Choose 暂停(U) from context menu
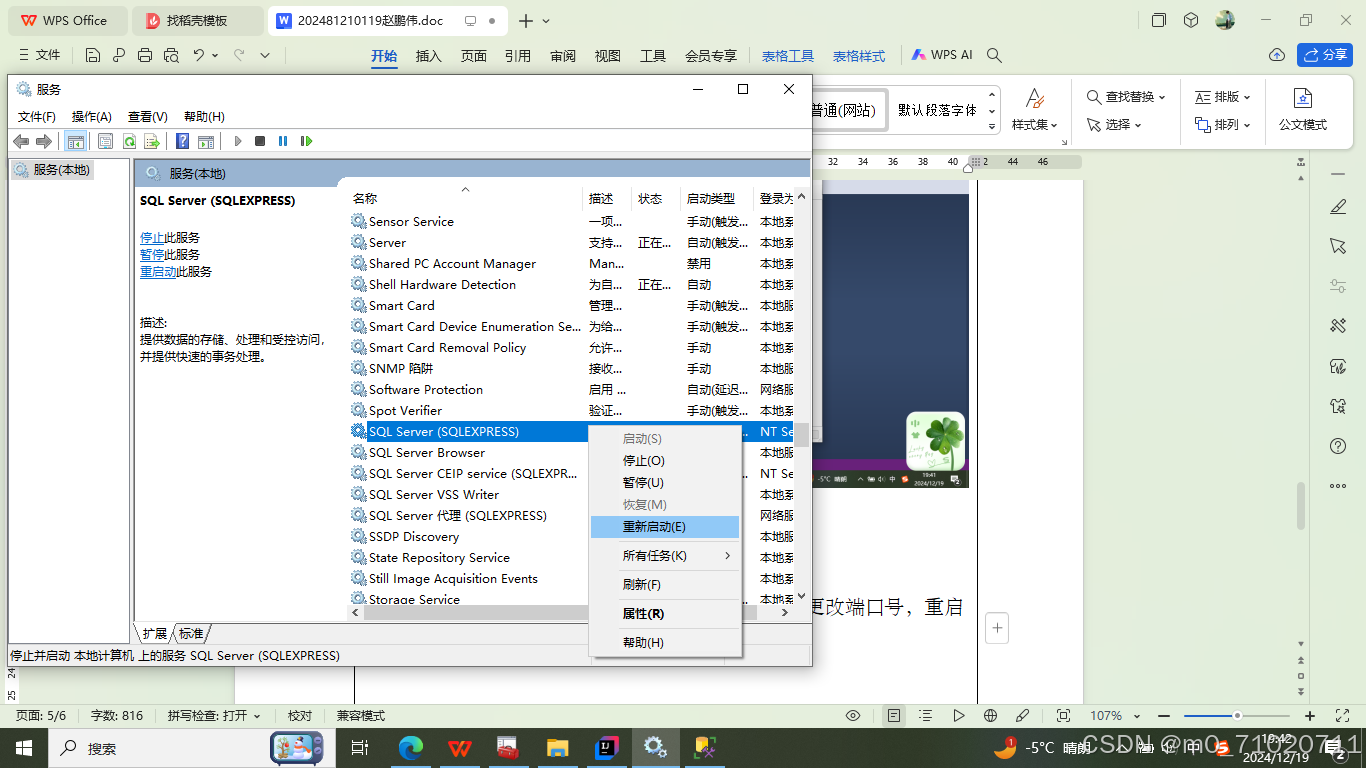The width and height of the screenshot is (1366, 768). pyautogui.click(x=665, y=483)
